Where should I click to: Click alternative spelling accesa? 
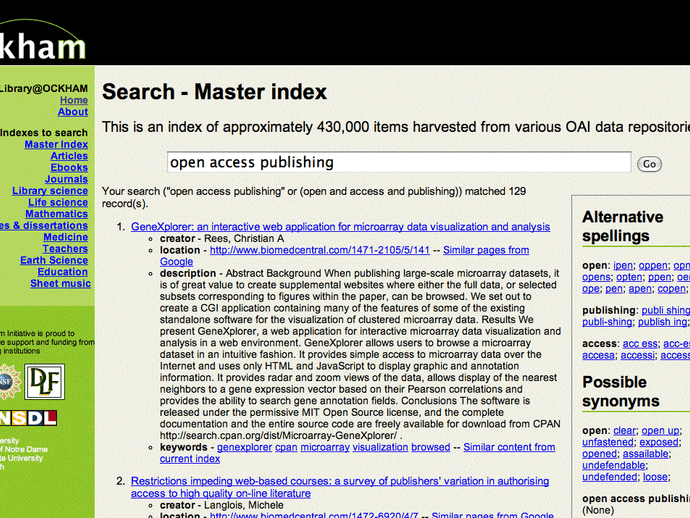point(598,355)
